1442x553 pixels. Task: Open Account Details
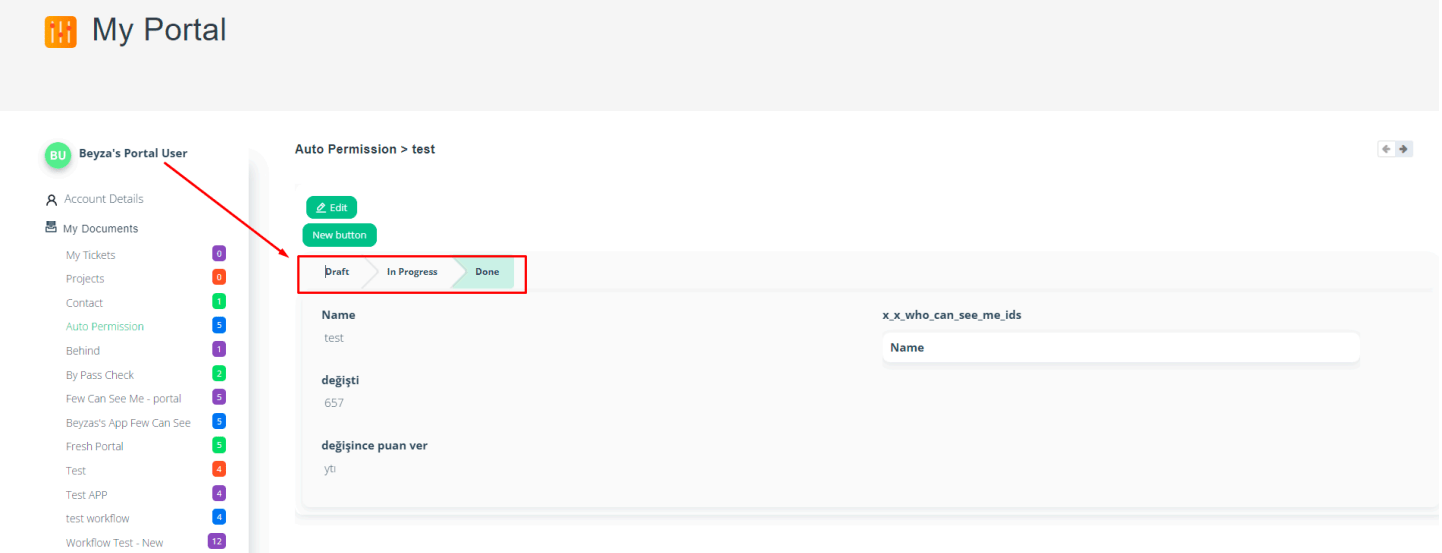(104, 199)
